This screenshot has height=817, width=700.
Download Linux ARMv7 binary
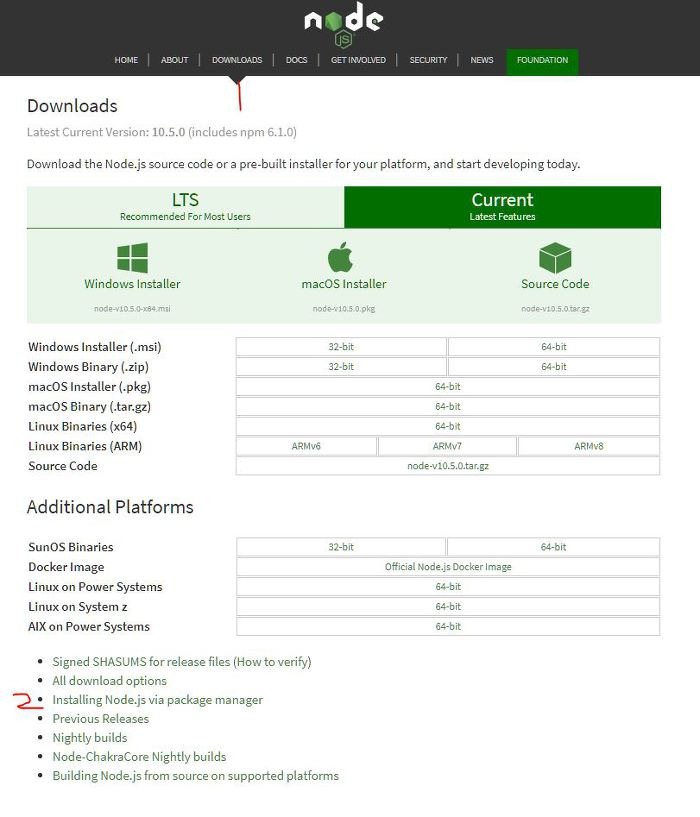click(x=447, y=446)
